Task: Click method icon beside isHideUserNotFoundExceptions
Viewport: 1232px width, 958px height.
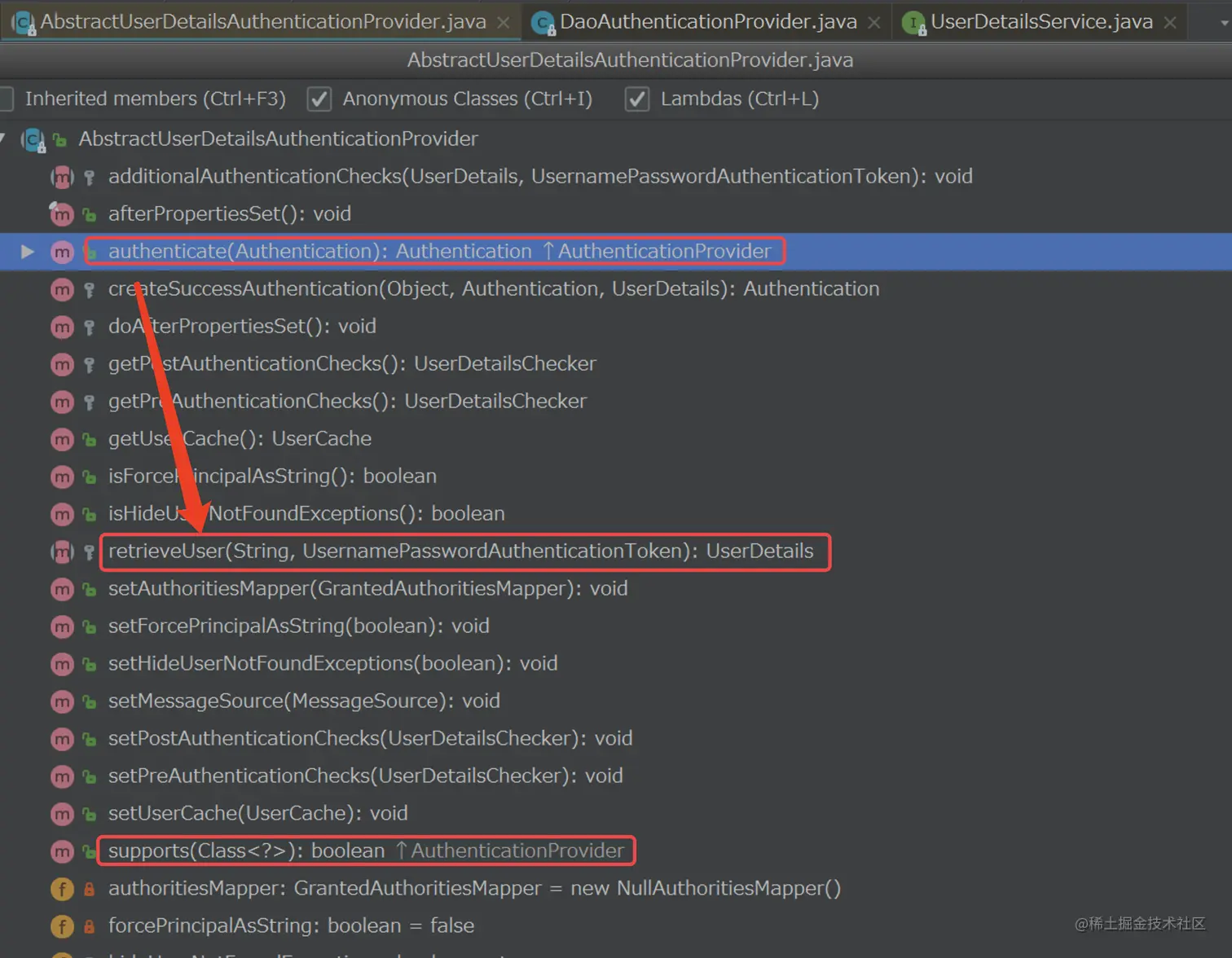Action: tap(62, 514)
